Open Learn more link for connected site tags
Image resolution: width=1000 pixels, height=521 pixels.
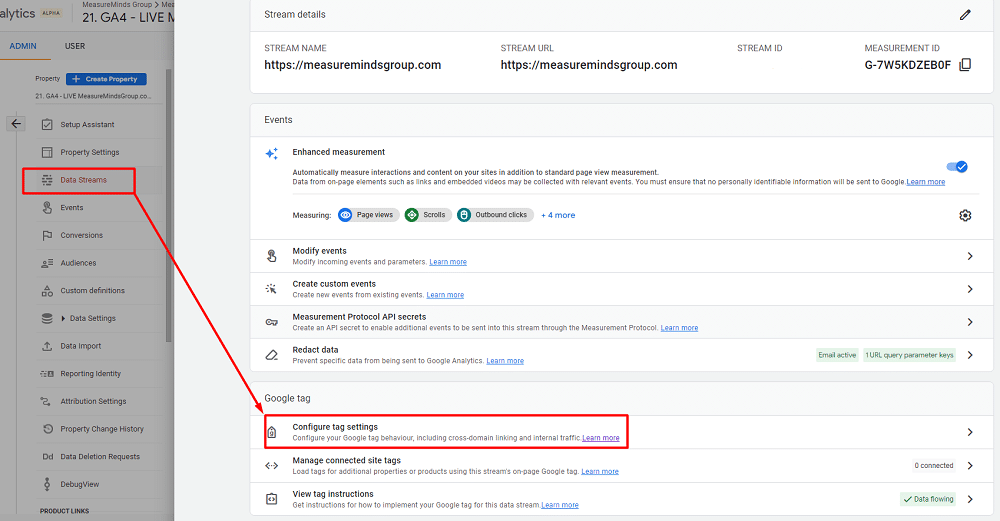coord(600,472)
